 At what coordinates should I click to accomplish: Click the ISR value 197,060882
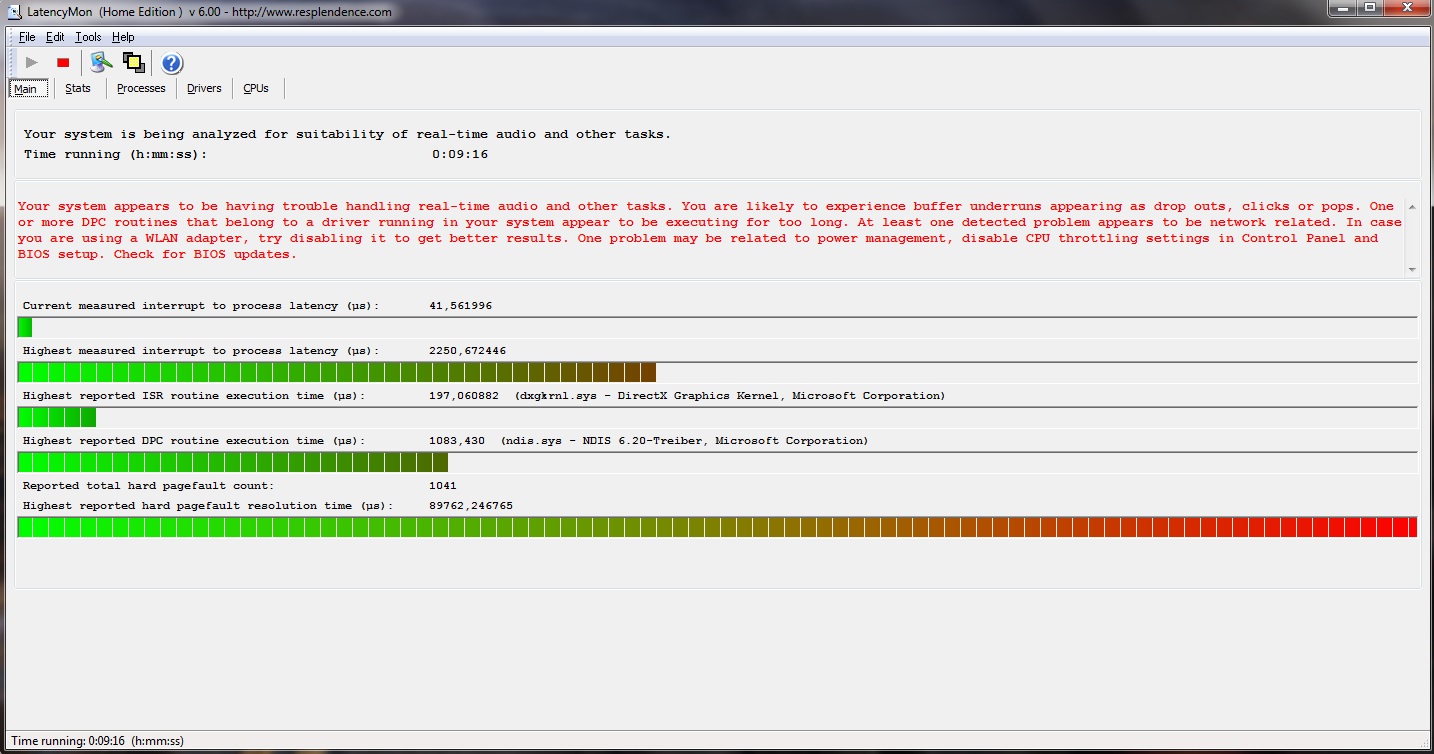coord(464,396)
